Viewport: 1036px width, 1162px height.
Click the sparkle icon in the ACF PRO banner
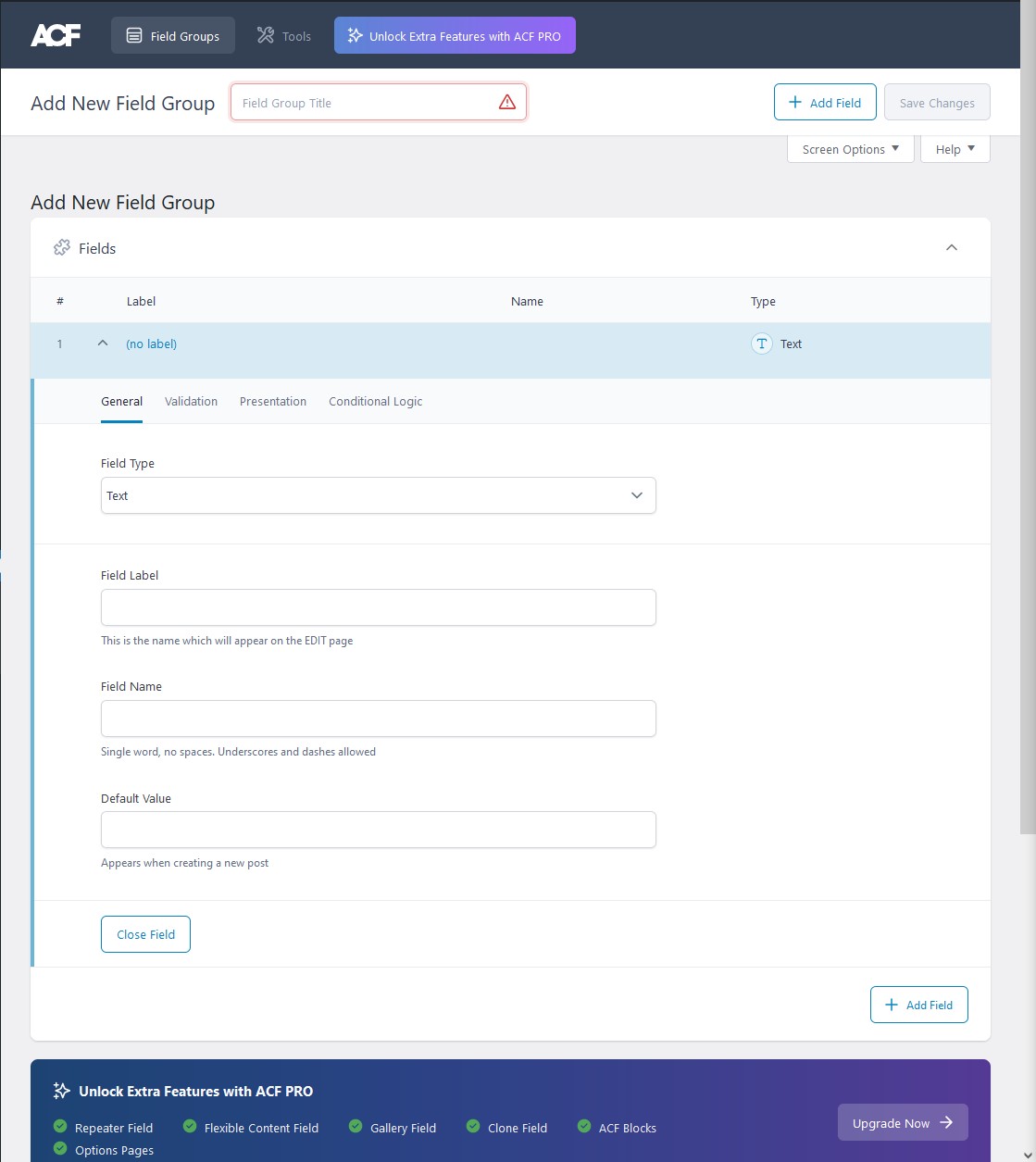(x=61, y=1091)
